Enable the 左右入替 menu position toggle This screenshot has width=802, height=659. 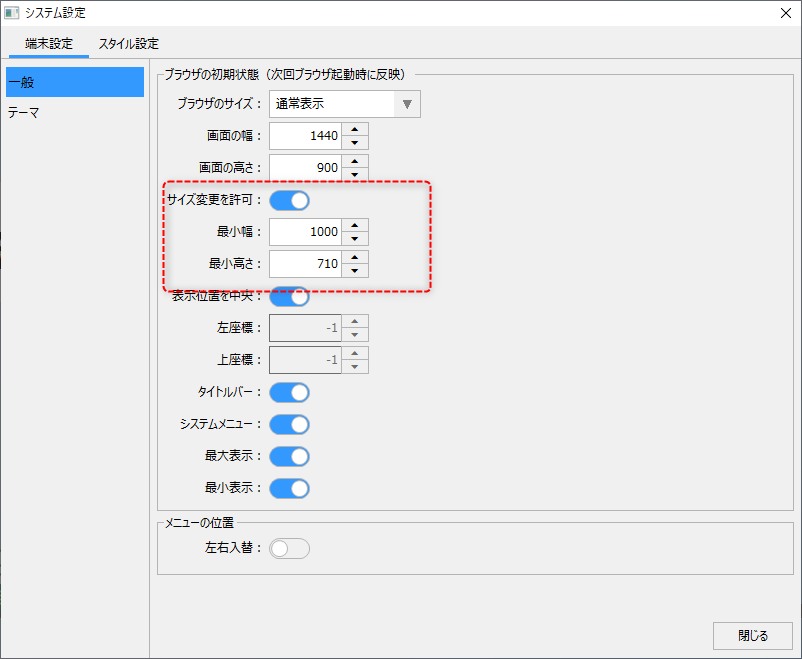pyautogui.click(x=289, y=548)
